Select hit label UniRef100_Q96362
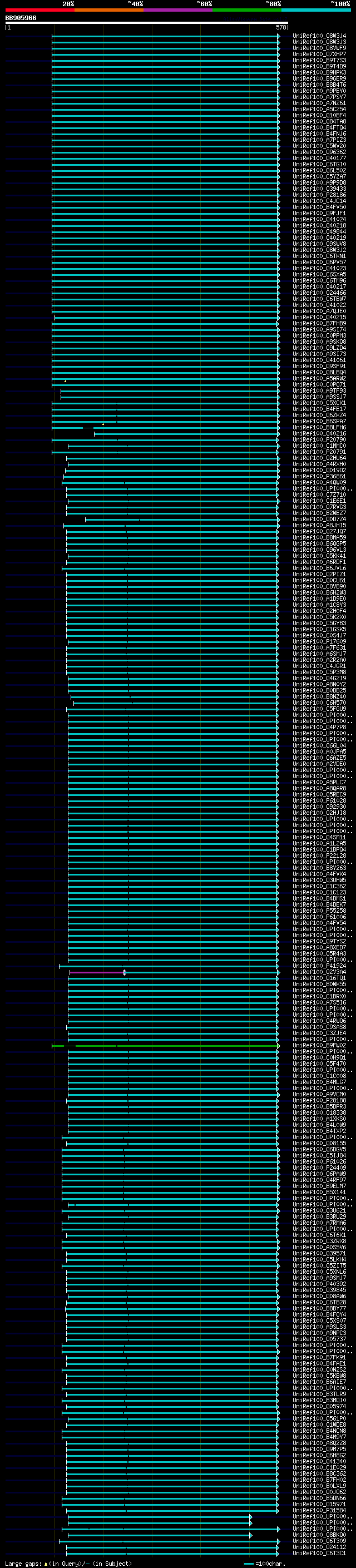The height and width of the screenshot is (1568, 356). click(319, 152)
